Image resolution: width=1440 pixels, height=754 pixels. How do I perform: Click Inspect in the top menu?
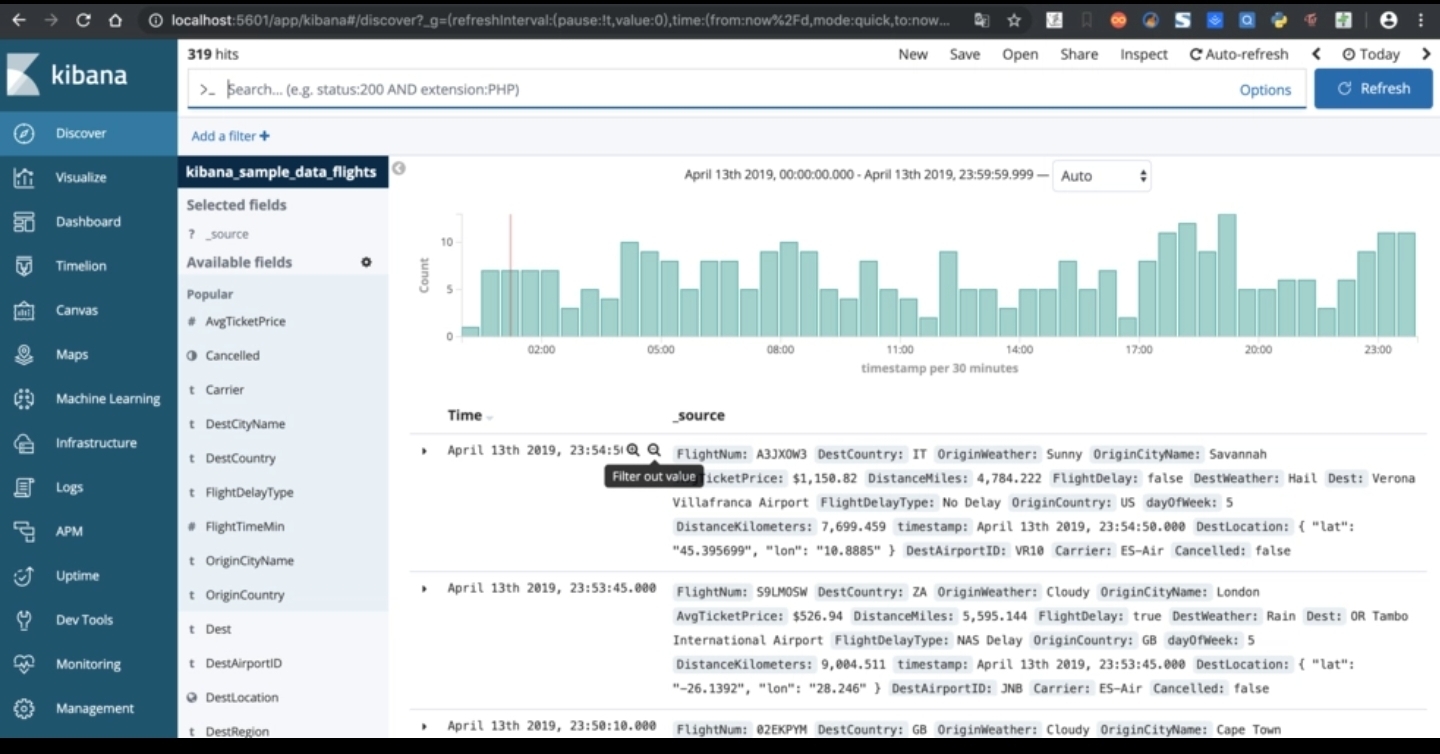pos(1144,54)
